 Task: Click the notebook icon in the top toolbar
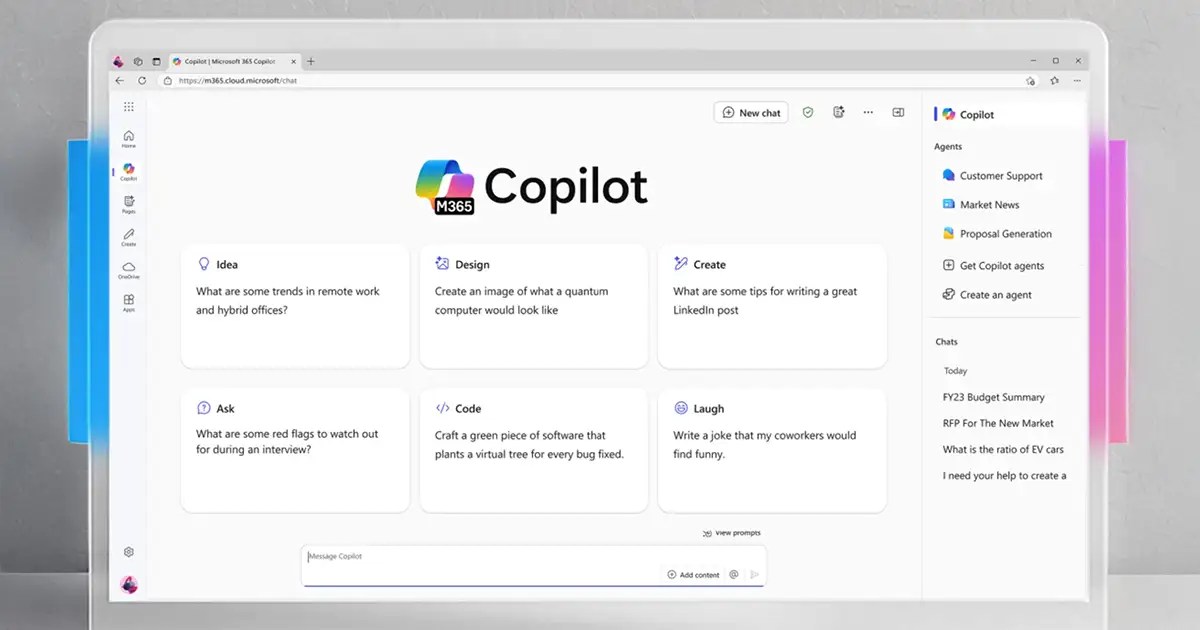(x=839, y=112)
